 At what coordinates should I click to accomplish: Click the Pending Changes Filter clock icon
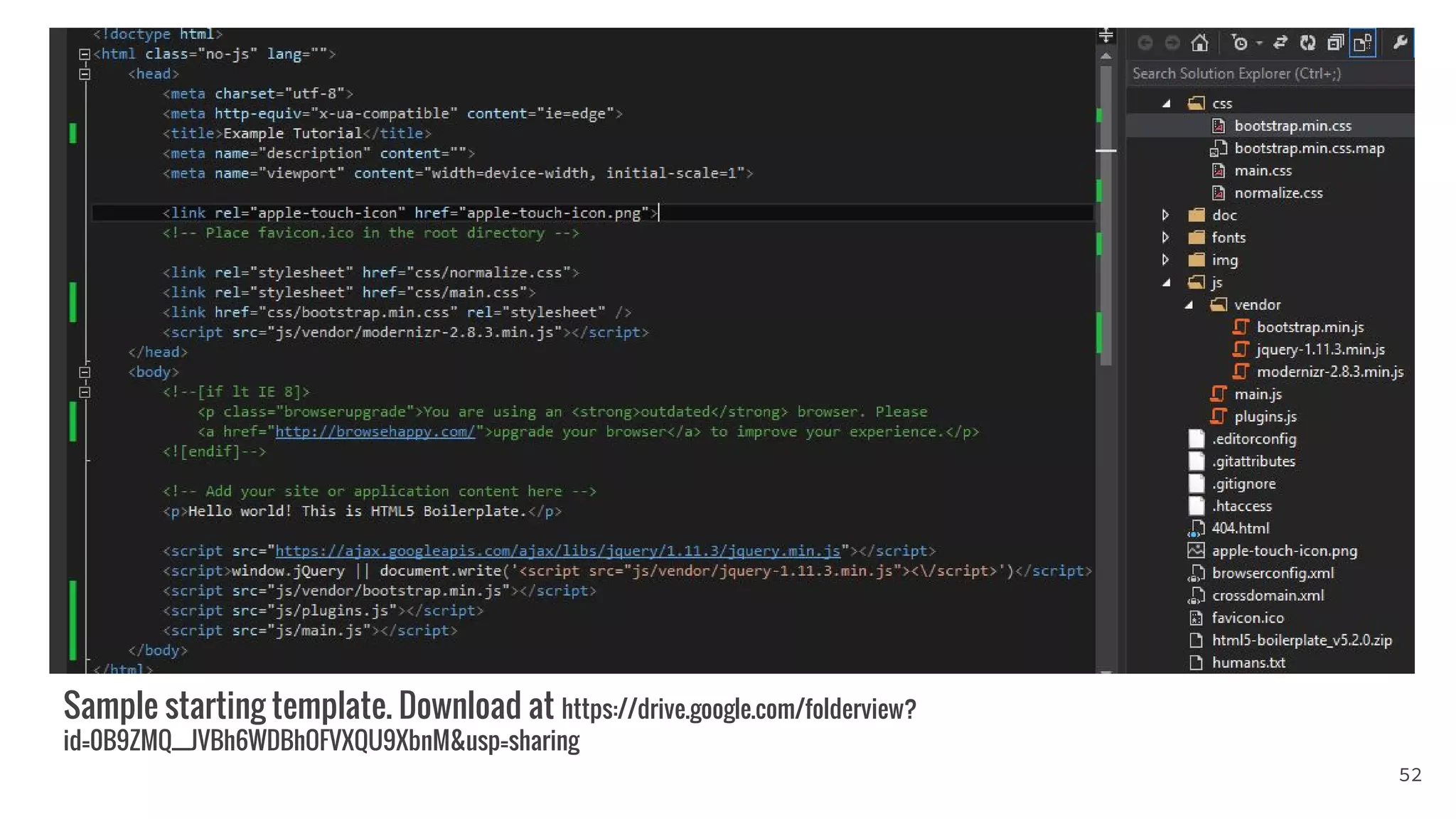point(1239,43)
